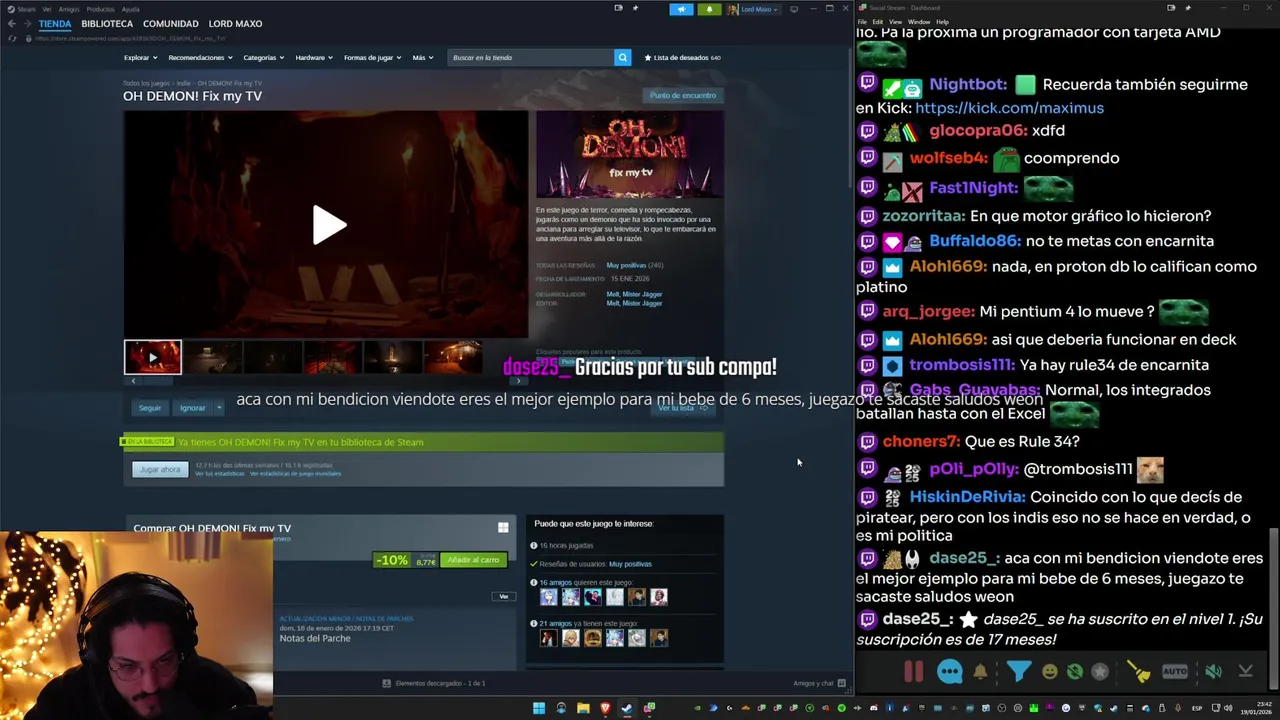Screen dimensions: 1280x720
Task: Open the Steam menu in title bar
Action: click(26, 9)
